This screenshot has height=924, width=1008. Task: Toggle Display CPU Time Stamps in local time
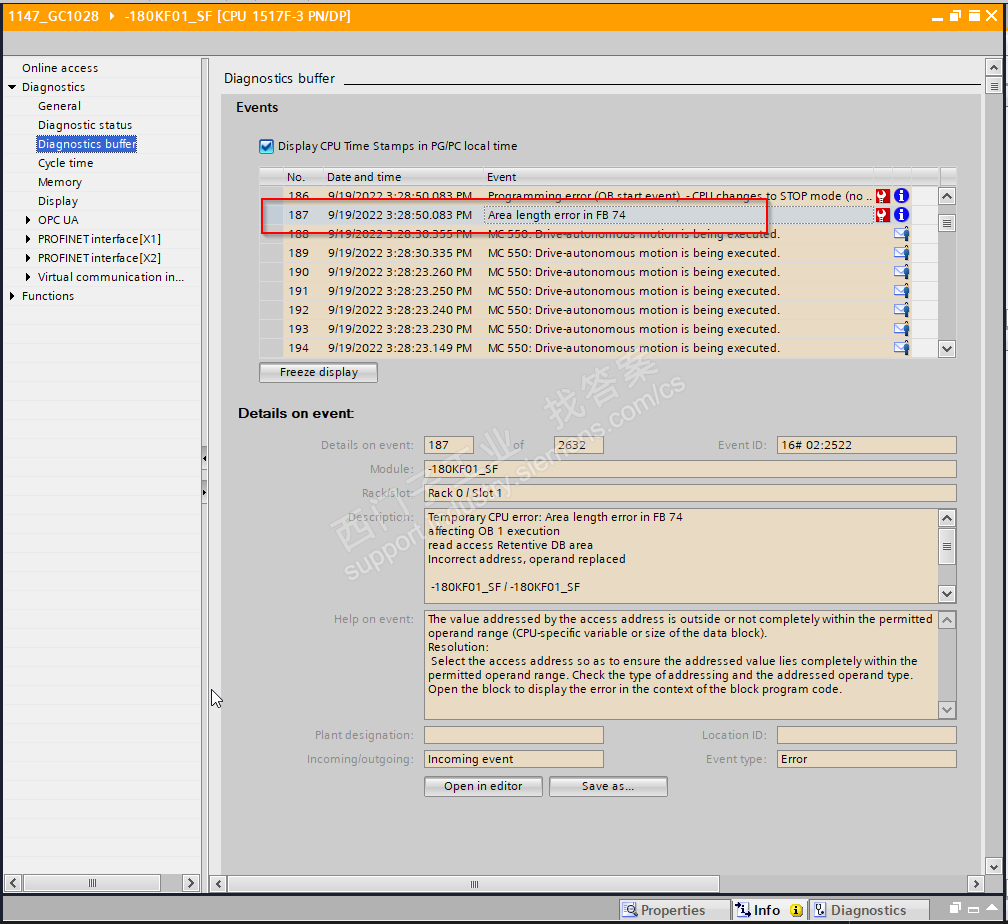point(266,147)
